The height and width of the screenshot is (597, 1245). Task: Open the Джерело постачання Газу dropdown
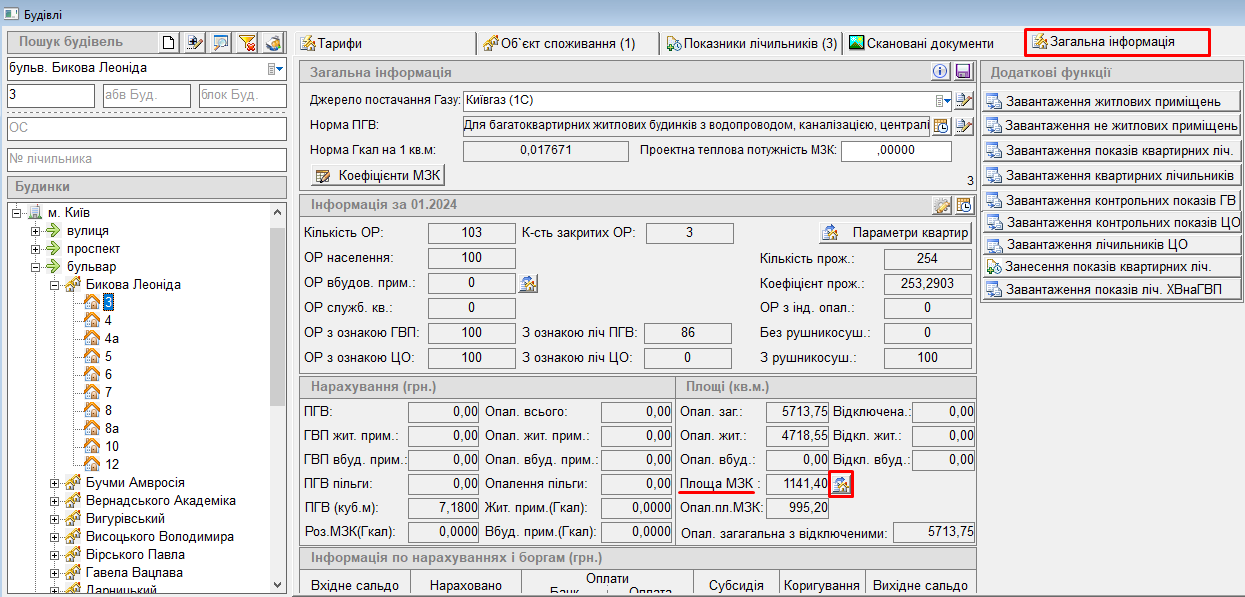pos(940,100)
